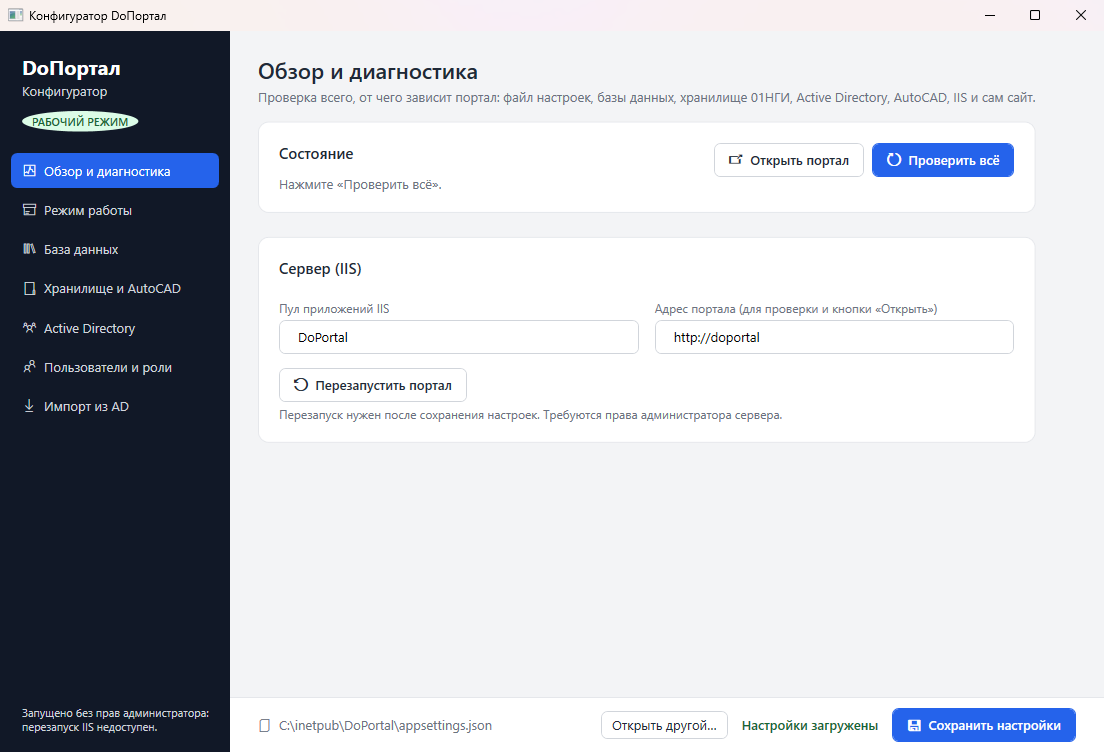Open the Импорт из AD section
This screenshot has height=752, width=1104.
tap(115, 406)
